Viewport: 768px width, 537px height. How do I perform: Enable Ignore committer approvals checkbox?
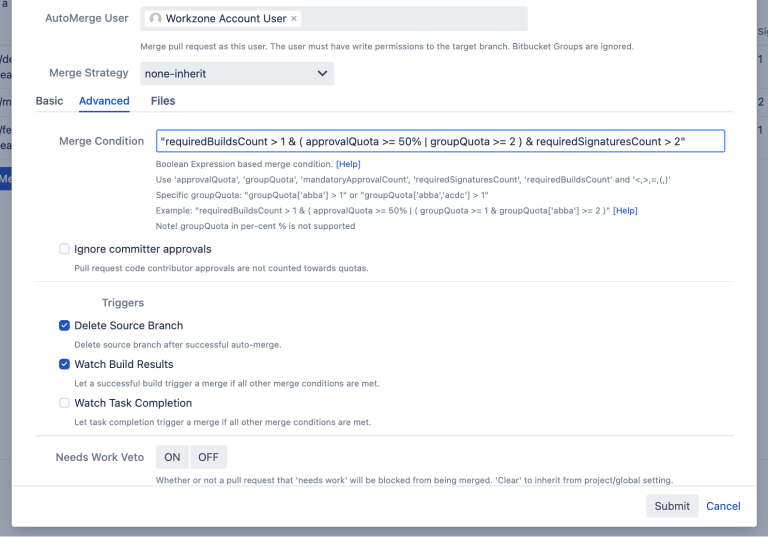point(65,249)
